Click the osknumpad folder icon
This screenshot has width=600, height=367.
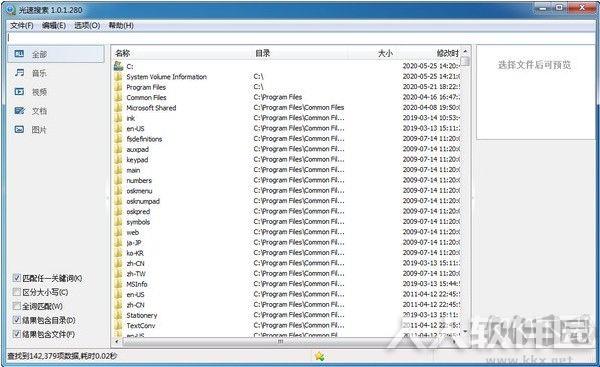coord(118,201)
